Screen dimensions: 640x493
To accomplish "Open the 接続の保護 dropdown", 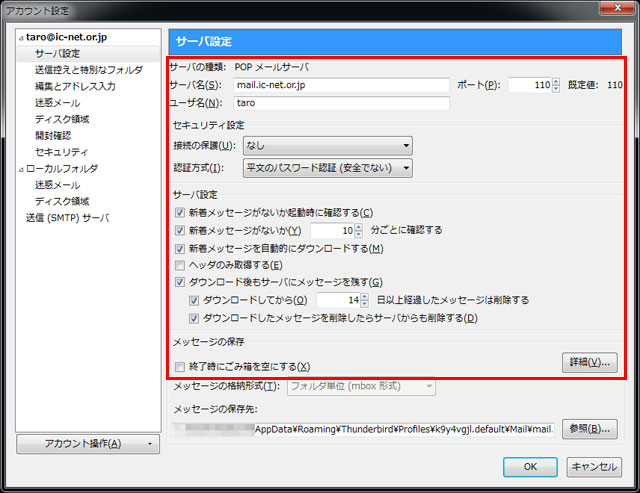I will pyautogui.click(x=327, y=146).
